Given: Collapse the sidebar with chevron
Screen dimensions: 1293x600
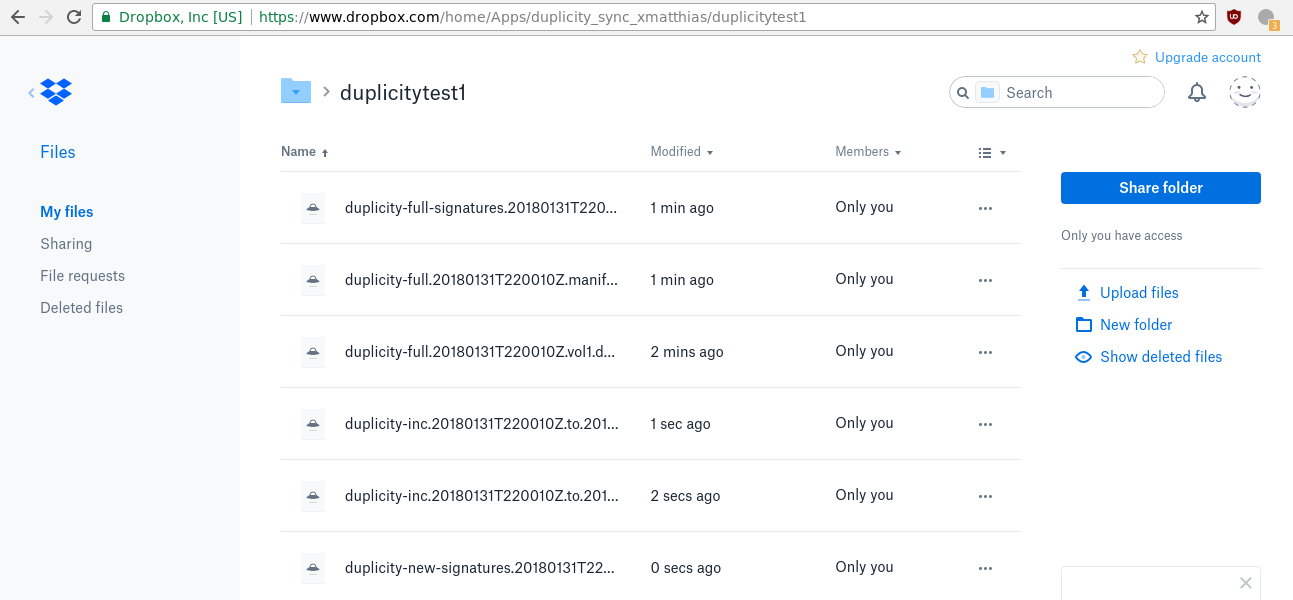Looking at the screenshot, I should pyautogui.click(x=31, y=93).
